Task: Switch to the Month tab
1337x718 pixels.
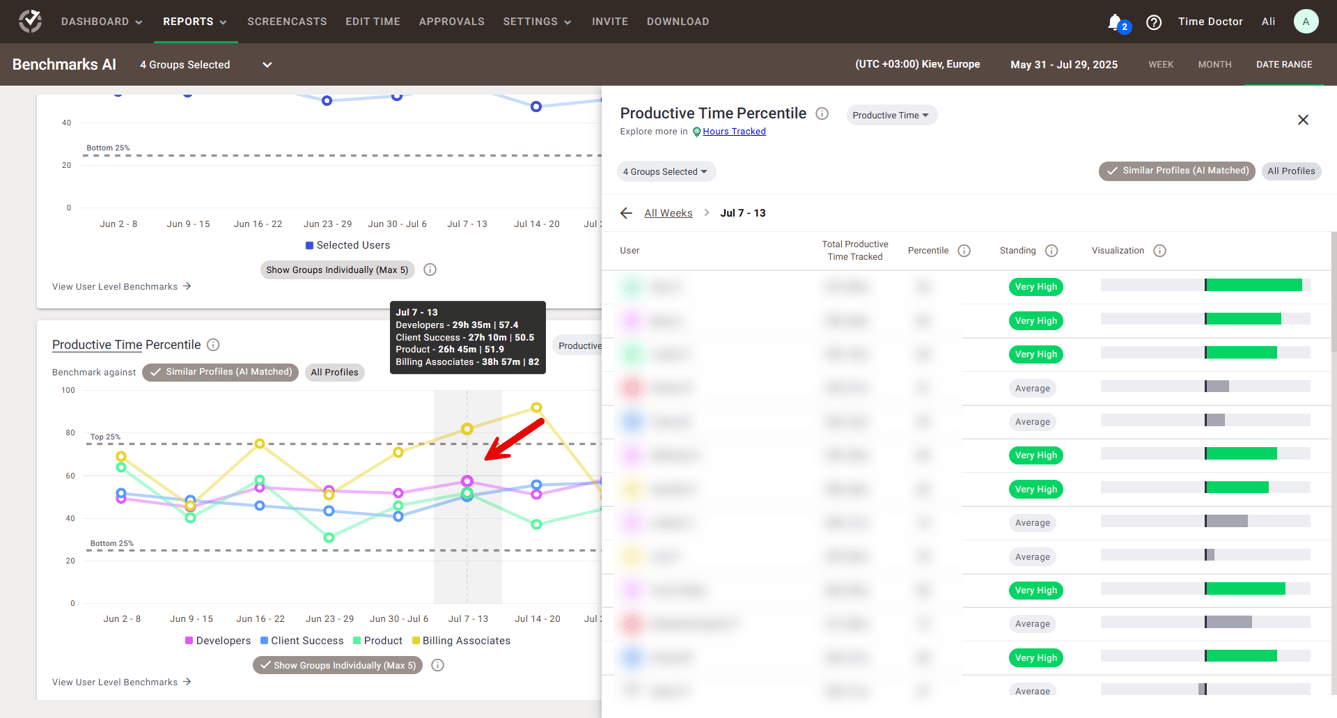Action: tap(1214, 64)
